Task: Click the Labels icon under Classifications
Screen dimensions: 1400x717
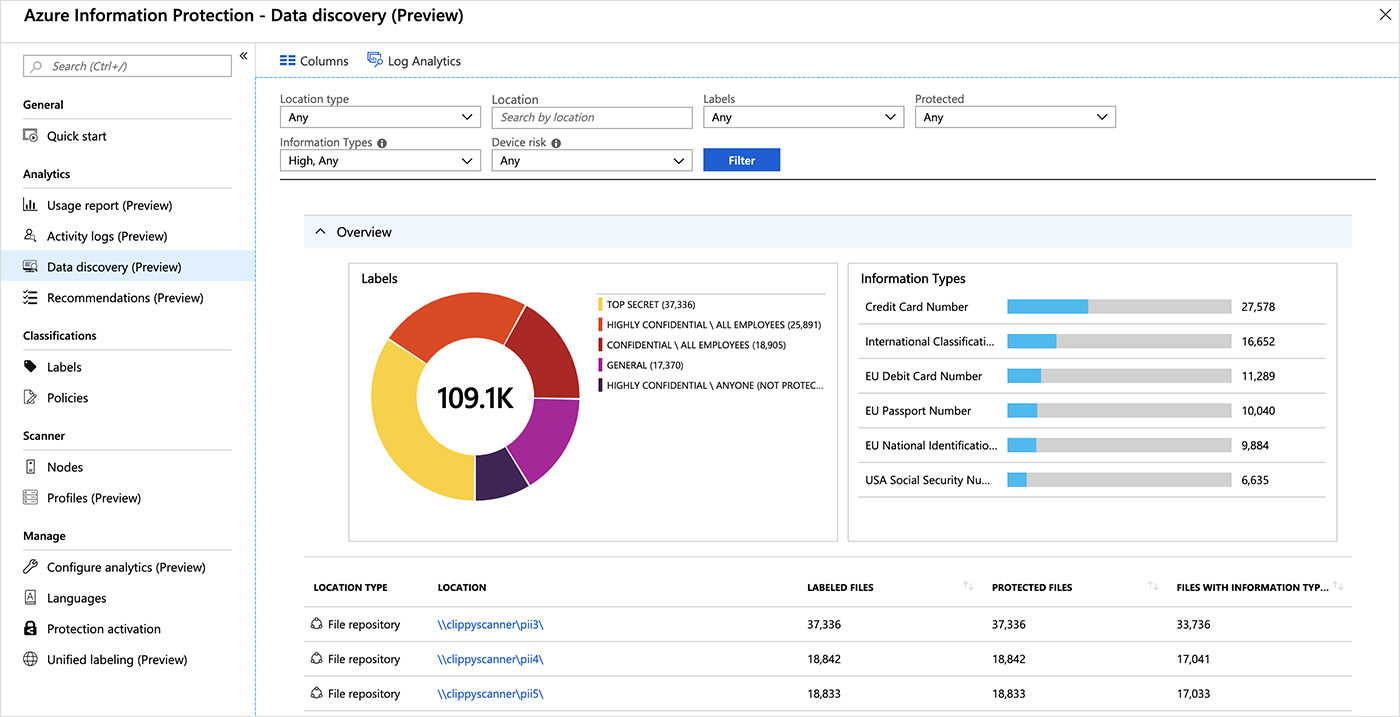Action: [30, 366]
